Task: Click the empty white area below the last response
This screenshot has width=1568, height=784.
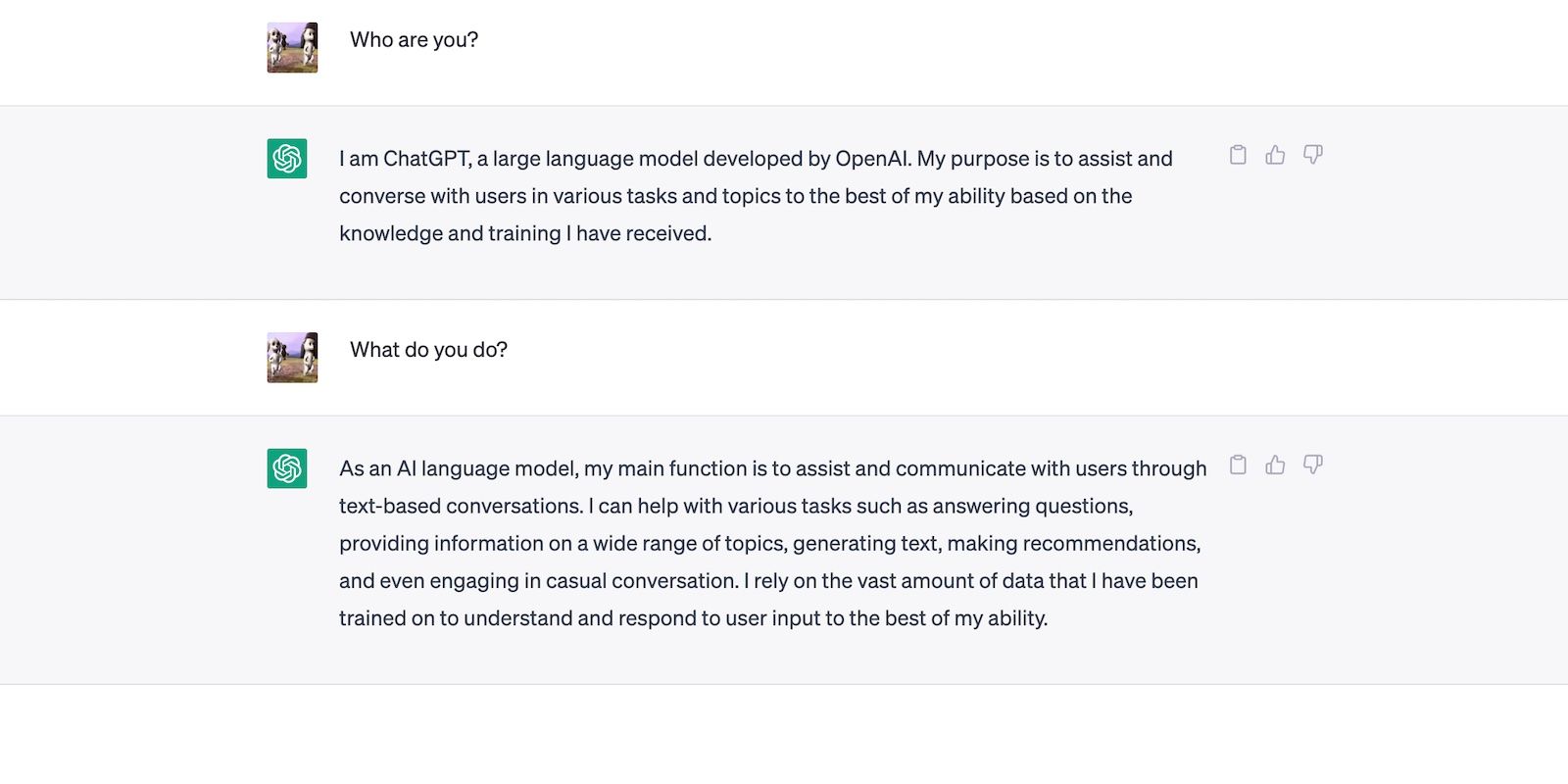Action: (784, 735)
